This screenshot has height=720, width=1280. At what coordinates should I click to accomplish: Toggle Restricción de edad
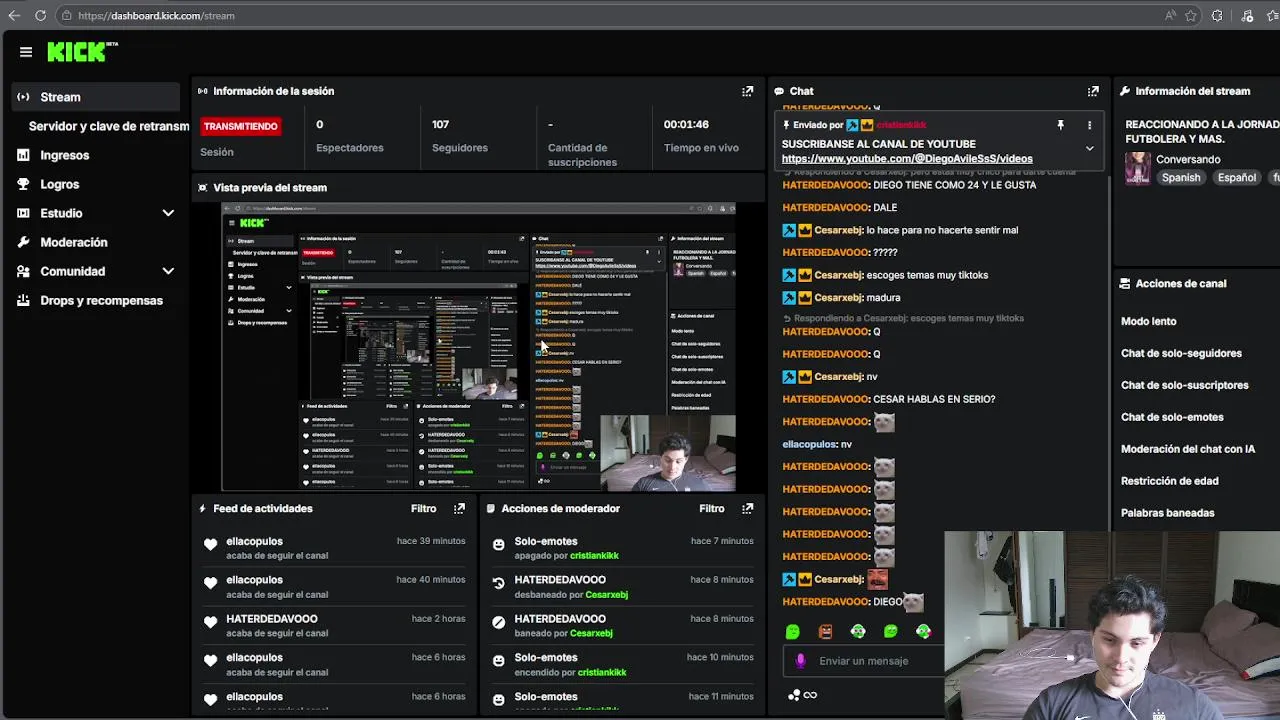[x=1169, y=481]
